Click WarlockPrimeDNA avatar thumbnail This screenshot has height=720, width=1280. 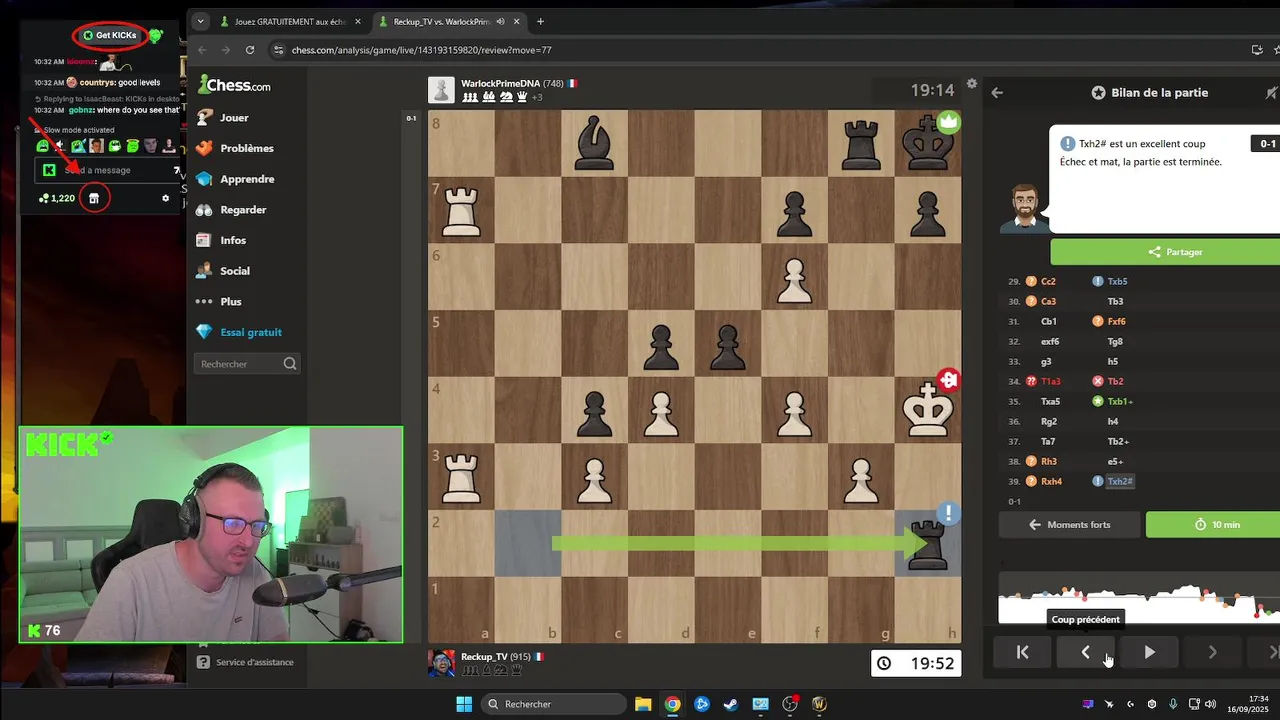[x=441, y=90]
